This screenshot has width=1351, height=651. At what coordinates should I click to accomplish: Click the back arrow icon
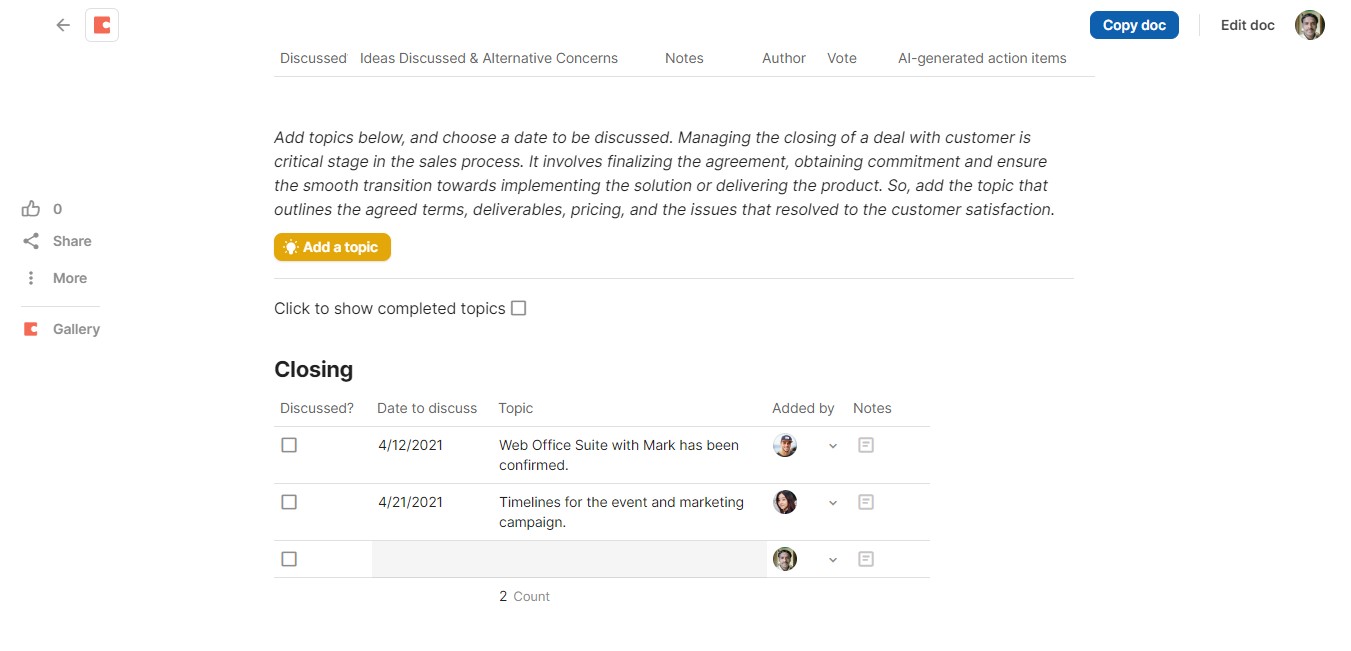coord(63,25)
